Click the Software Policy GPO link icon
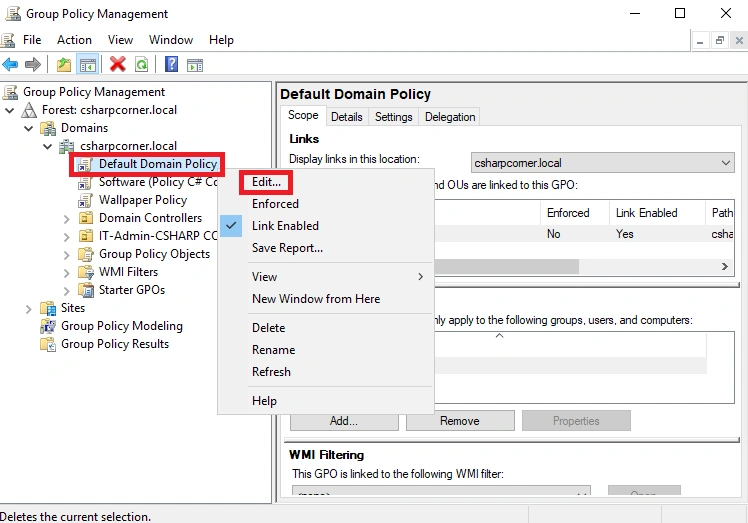748x523 pixels. point(85,183)
